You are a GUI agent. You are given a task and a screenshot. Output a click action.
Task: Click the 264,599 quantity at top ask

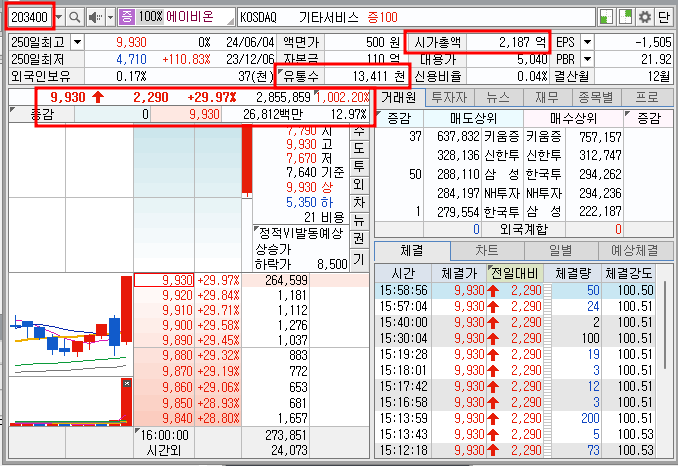[286, 280]
